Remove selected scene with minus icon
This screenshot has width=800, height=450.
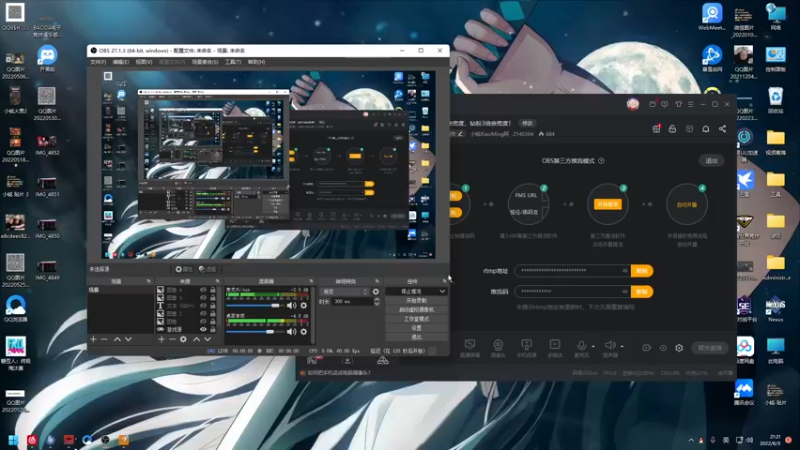[104, 339]
